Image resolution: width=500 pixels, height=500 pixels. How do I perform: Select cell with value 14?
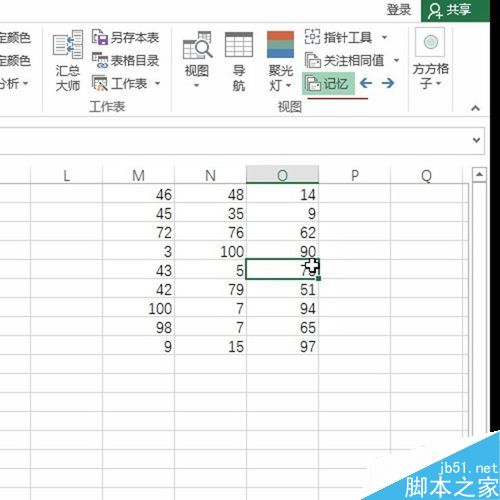[x=282, y=194]
